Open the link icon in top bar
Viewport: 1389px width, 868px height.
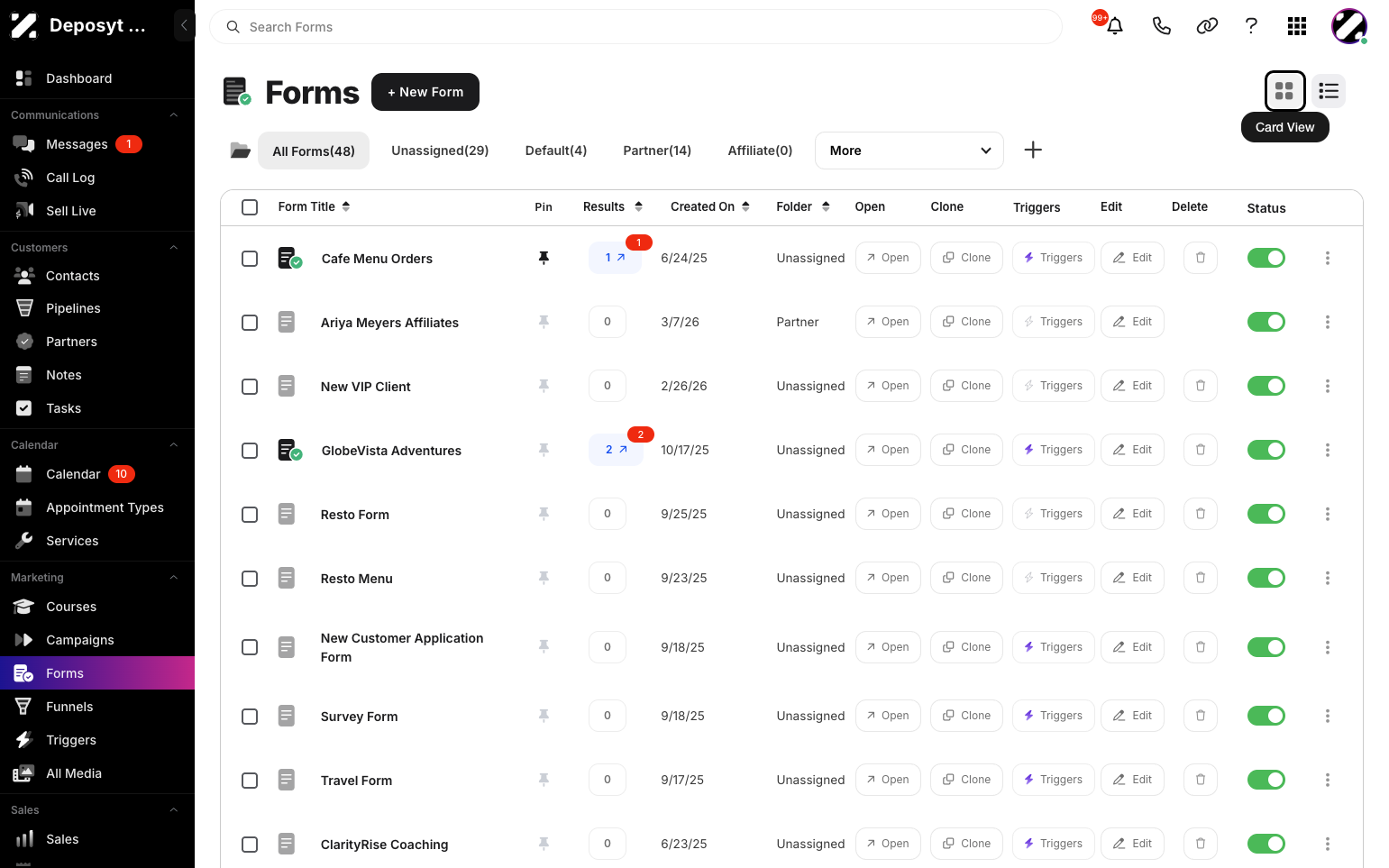pyautogui.click(x=1207, y=26)
